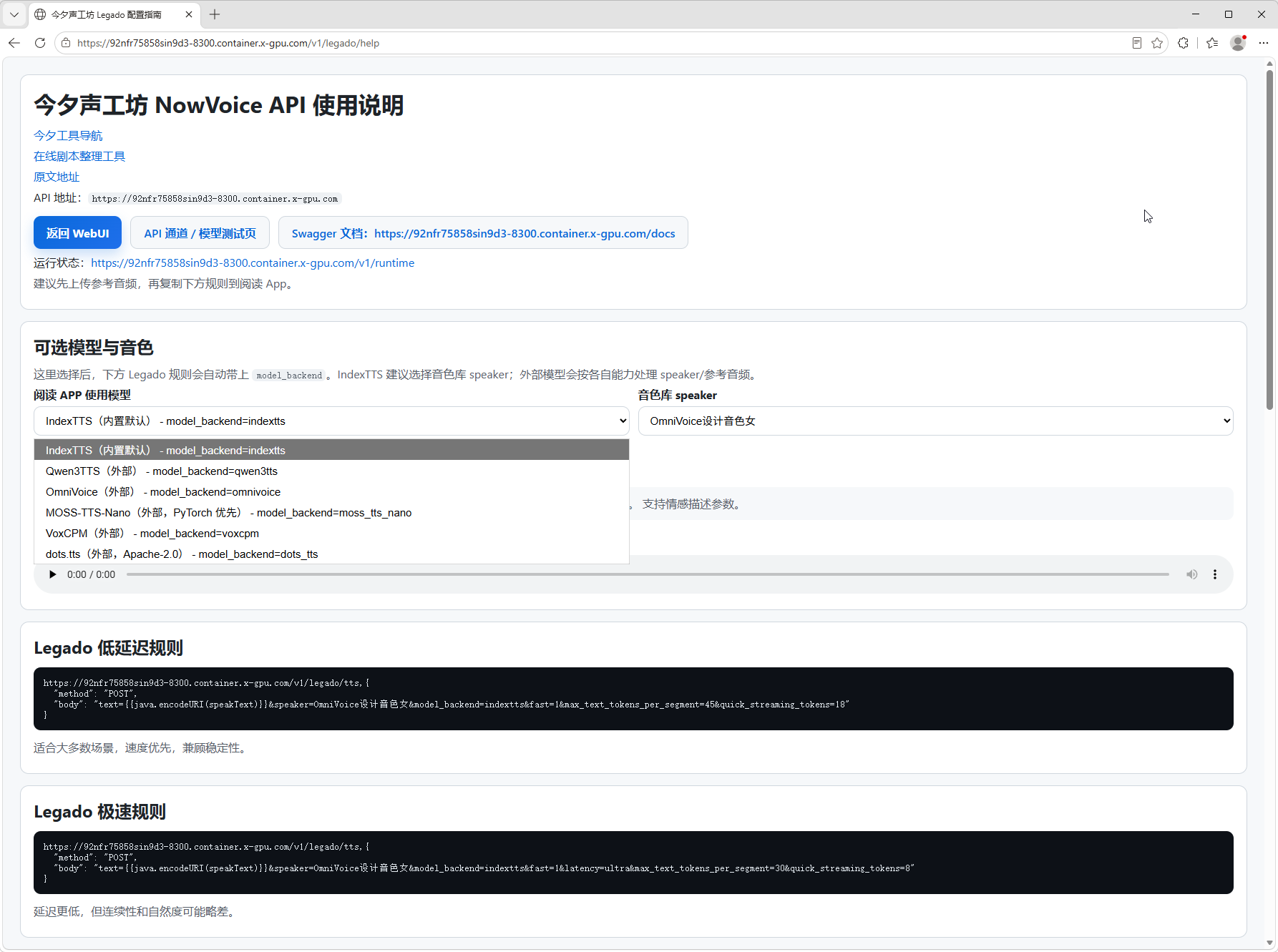Viewport: 1278px width, 952px height.
Task: Open the API 通道 / 模型测试页 button
Action: (x=200, y=233)
